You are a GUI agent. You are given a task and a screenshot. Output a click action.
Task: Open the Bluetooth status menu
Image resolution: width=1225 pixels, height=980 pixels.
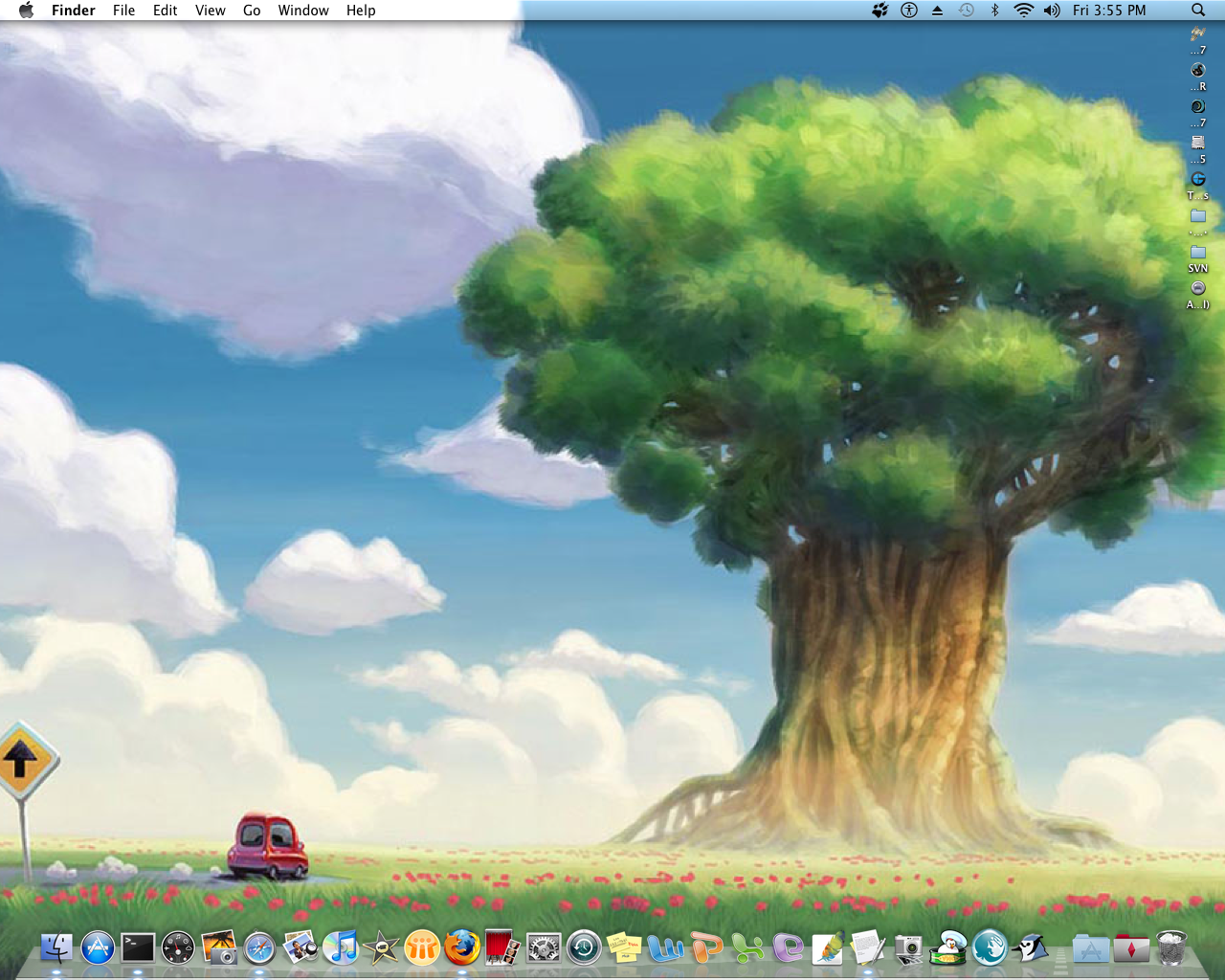(994, 11)
